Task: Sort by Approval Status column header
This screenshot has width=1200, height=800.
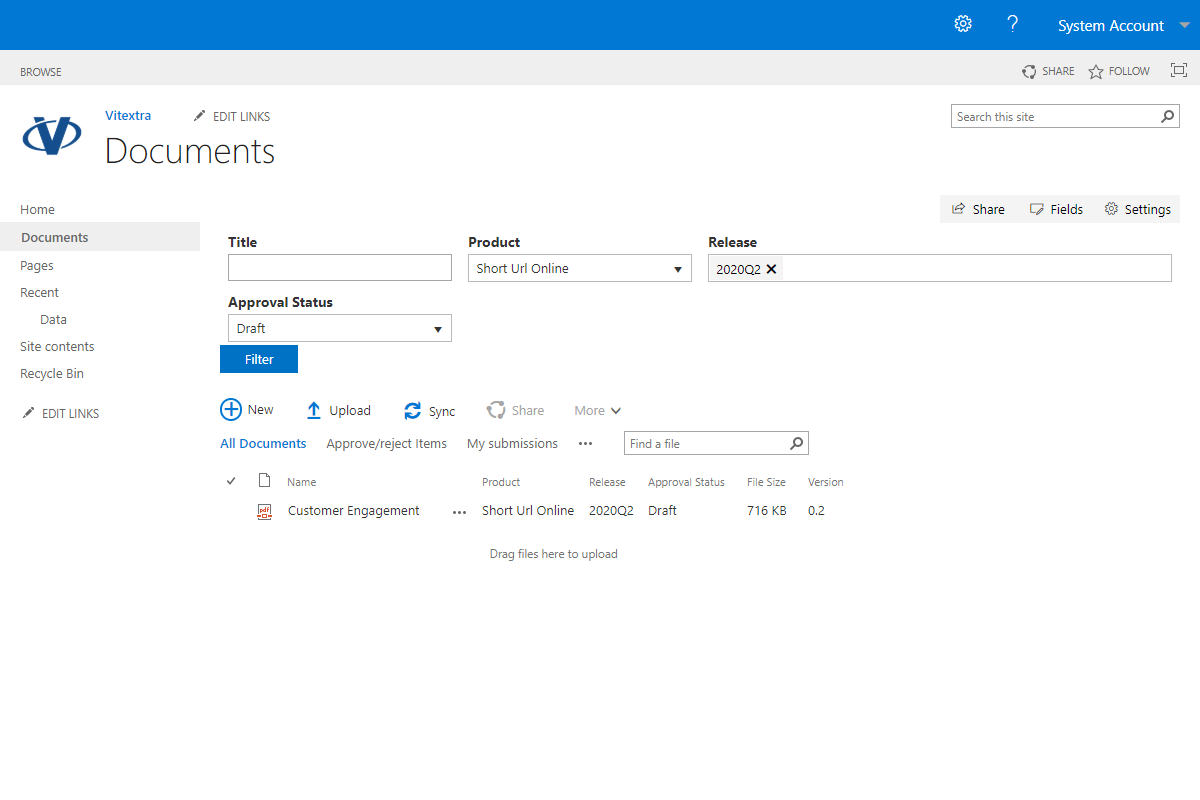Action: pos(686,482)
